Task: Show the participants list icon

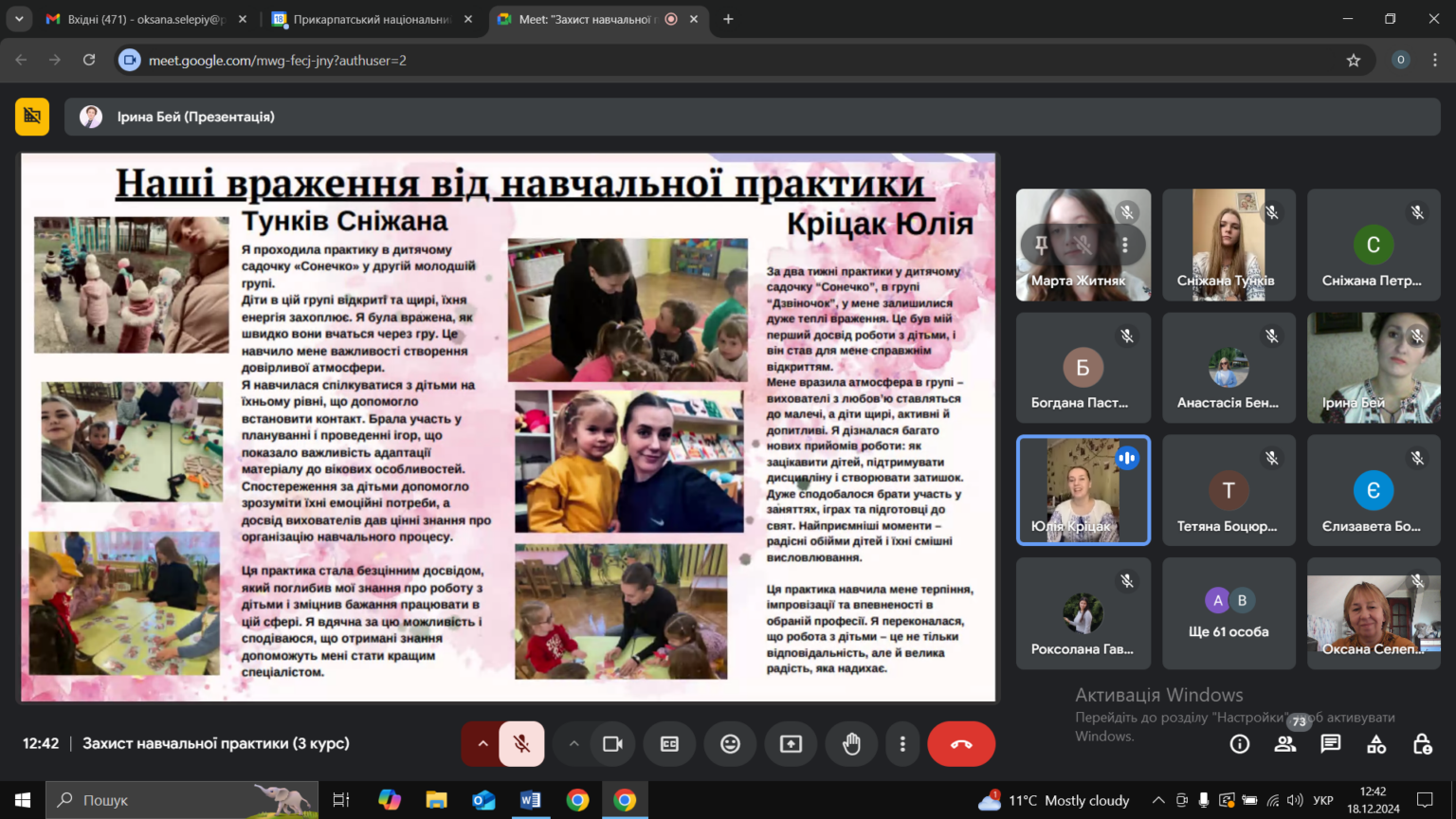Action: [1285, 744]
